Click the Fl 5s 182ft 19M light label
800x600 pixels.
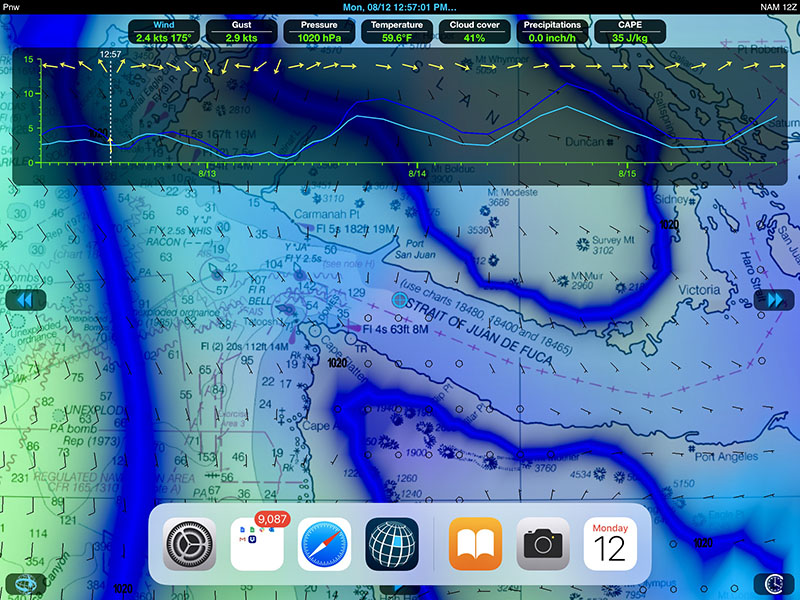(x=355, y=229)
